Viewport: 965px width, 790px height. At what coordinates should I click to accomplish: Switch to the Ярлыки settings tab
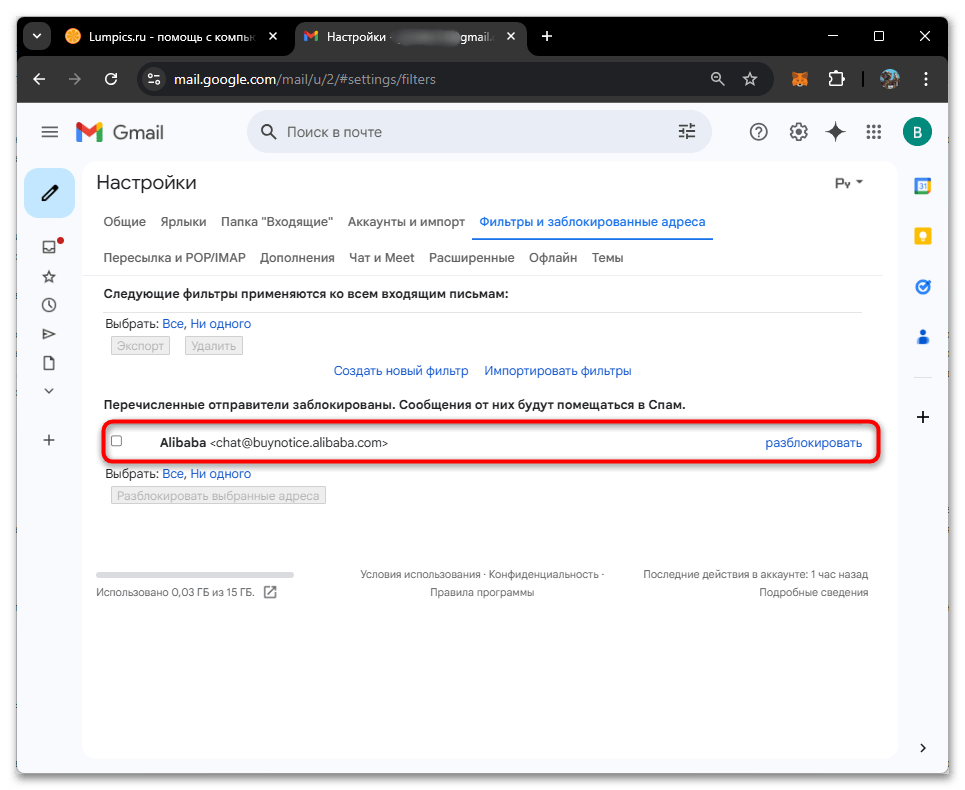coord(183,221)
